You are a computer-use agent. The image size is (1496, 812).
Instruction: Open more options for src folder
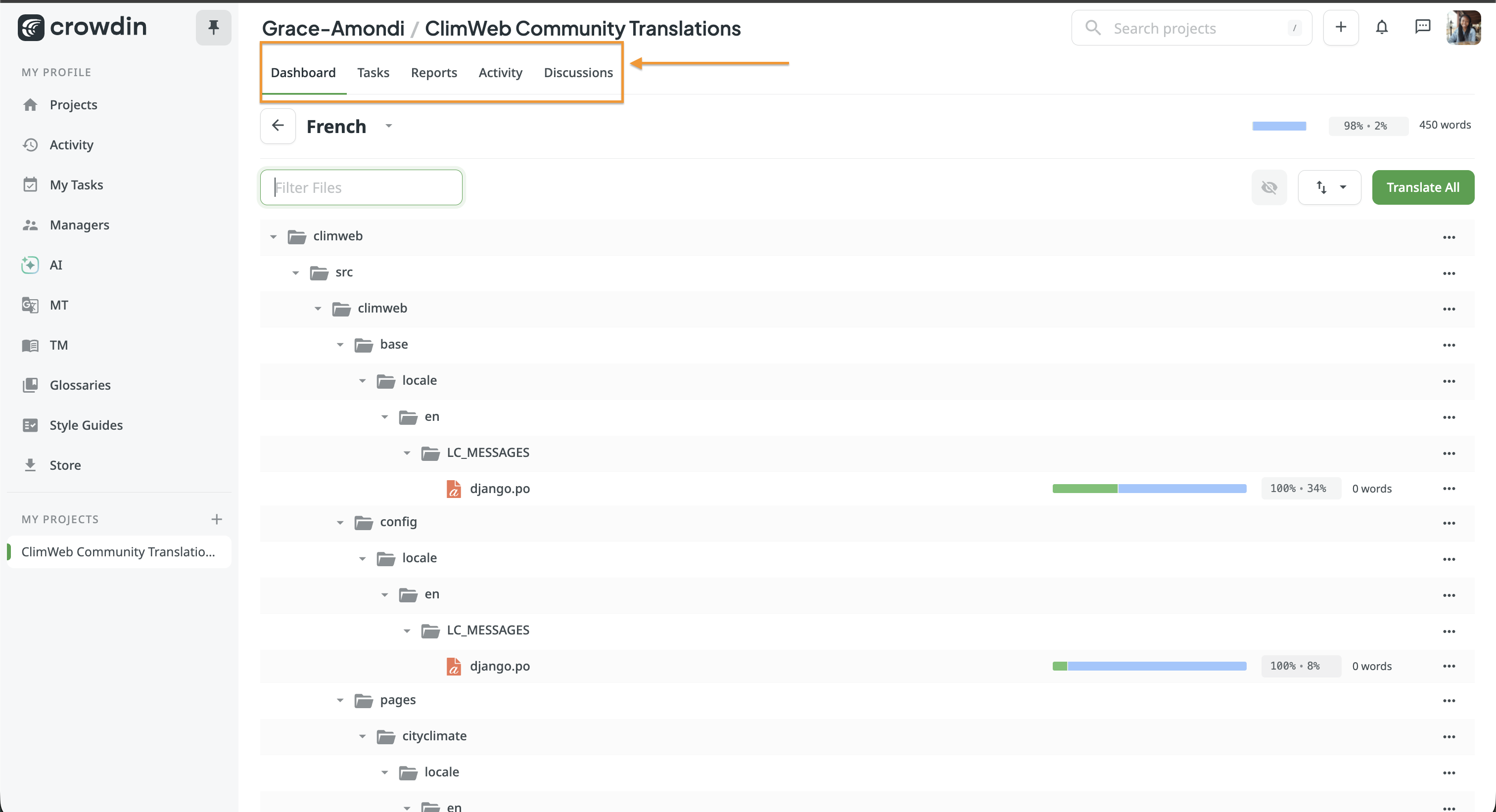coord(1449,273)
